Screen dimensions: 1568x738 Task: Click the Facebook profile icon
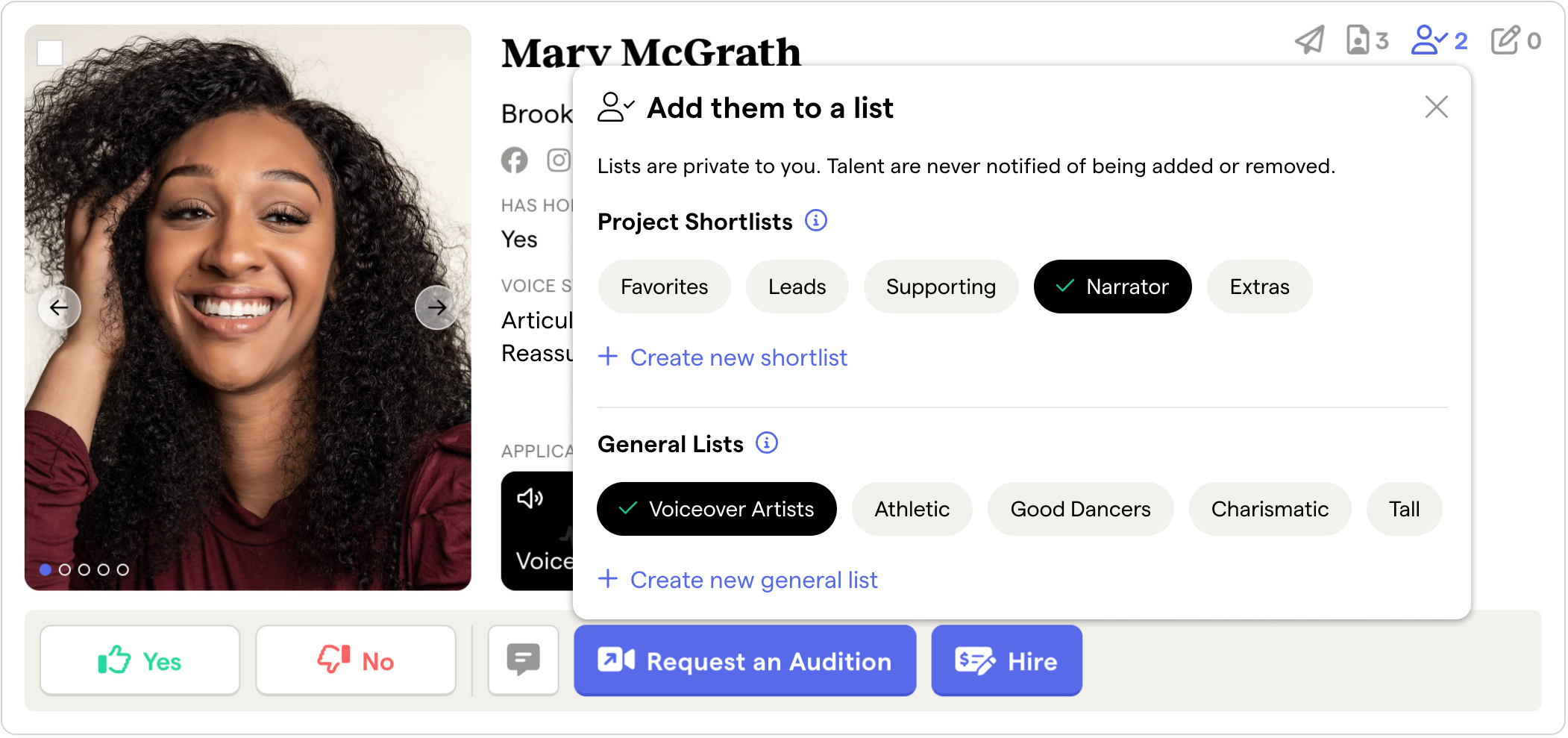514,160
